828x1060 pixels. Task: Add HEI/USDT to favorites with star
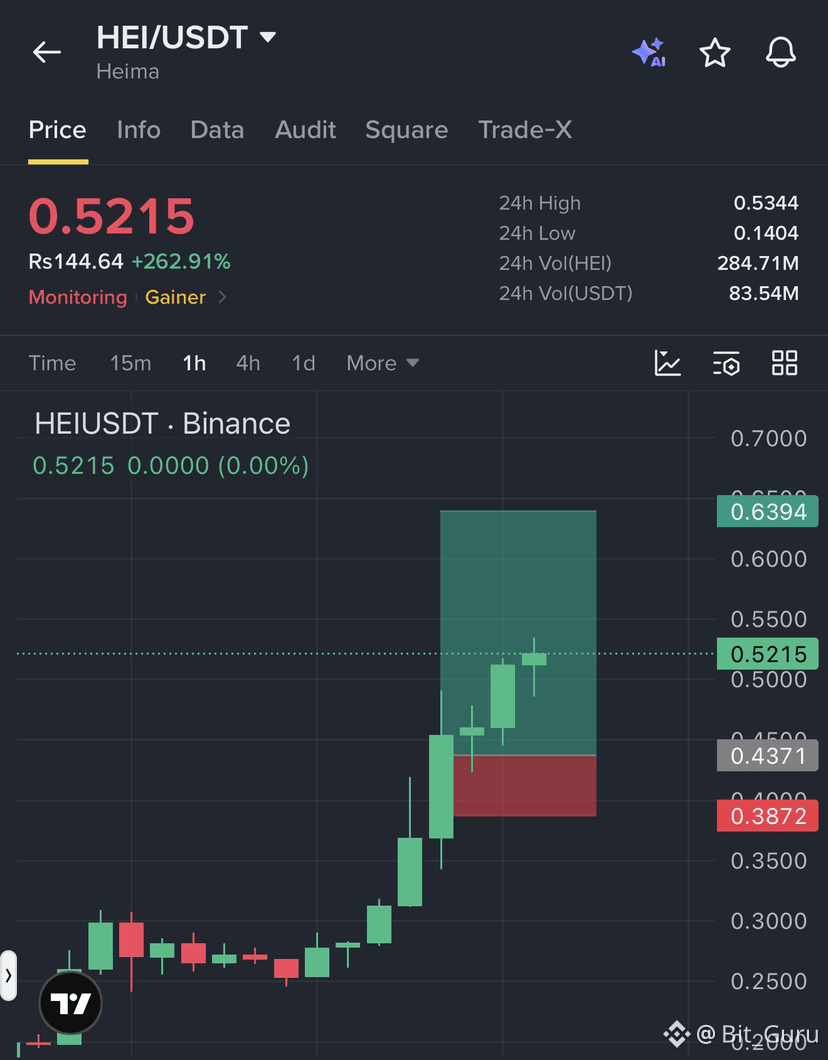(714, 53)
